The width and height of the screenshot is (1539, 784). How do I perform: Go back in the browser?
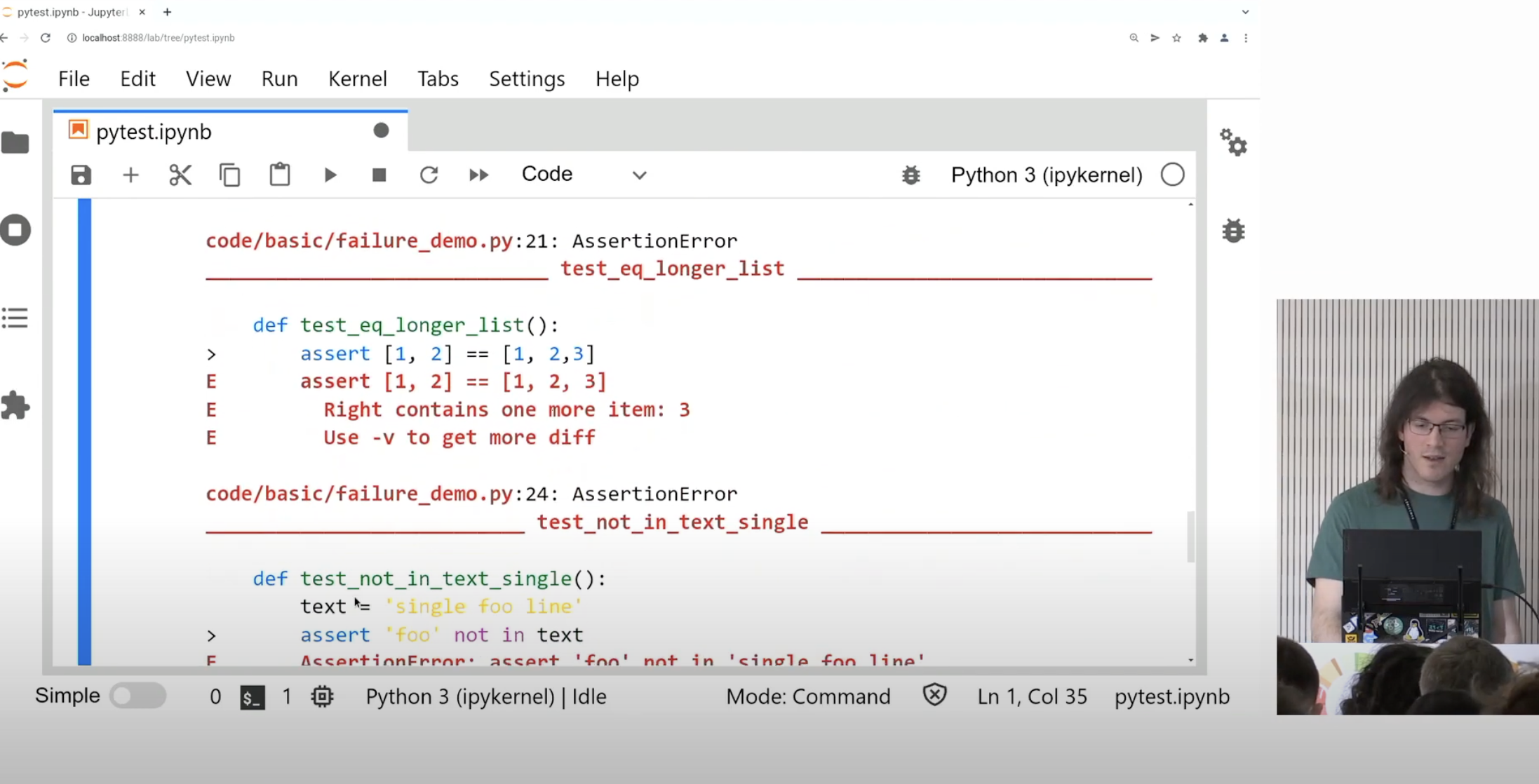[4, 38]
